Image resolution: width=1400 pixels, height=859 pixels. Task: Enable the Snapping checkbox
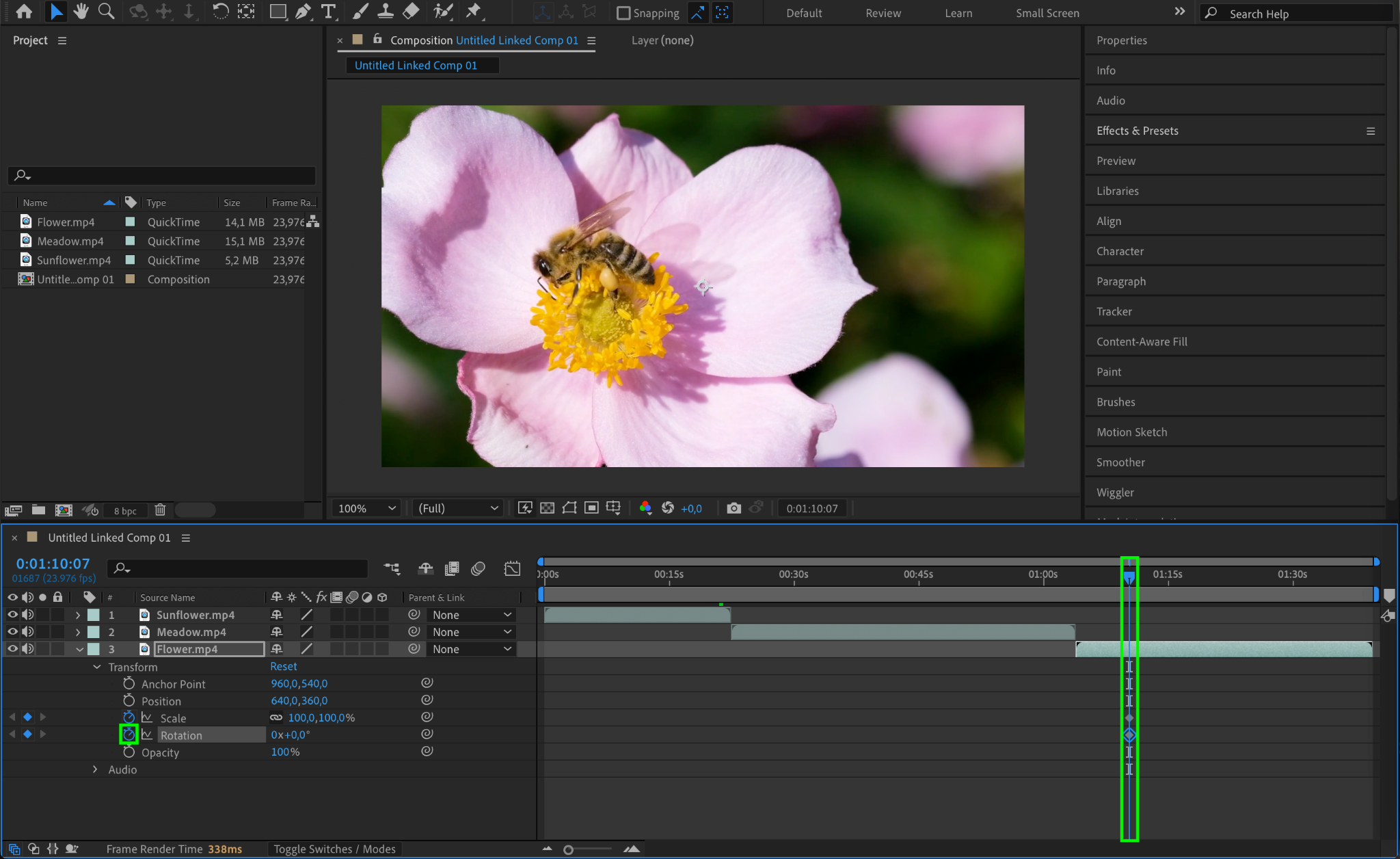(x=623, y=13)
